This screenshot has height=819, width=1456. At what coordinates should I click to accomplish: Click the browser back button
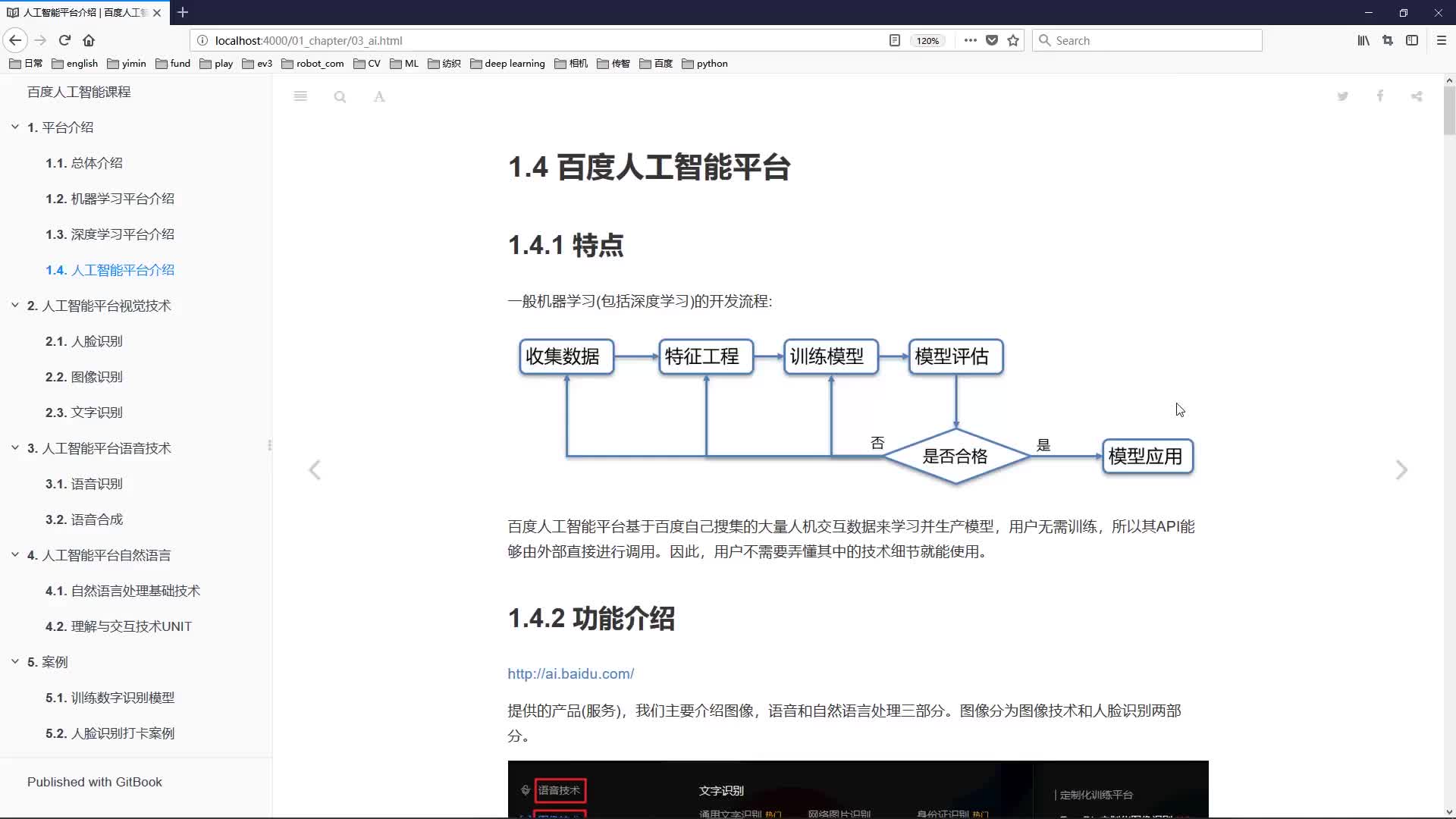coord(15,40)
